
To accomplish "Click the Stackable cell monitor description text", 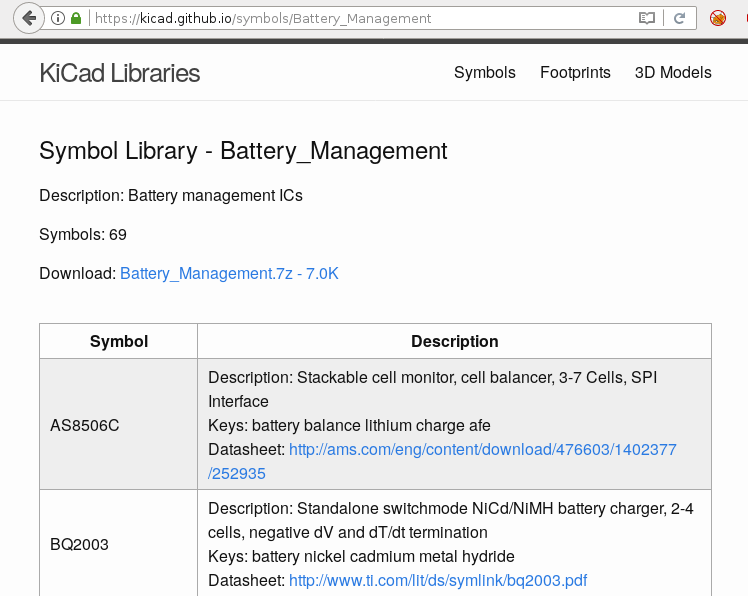I will pos(432,389).
